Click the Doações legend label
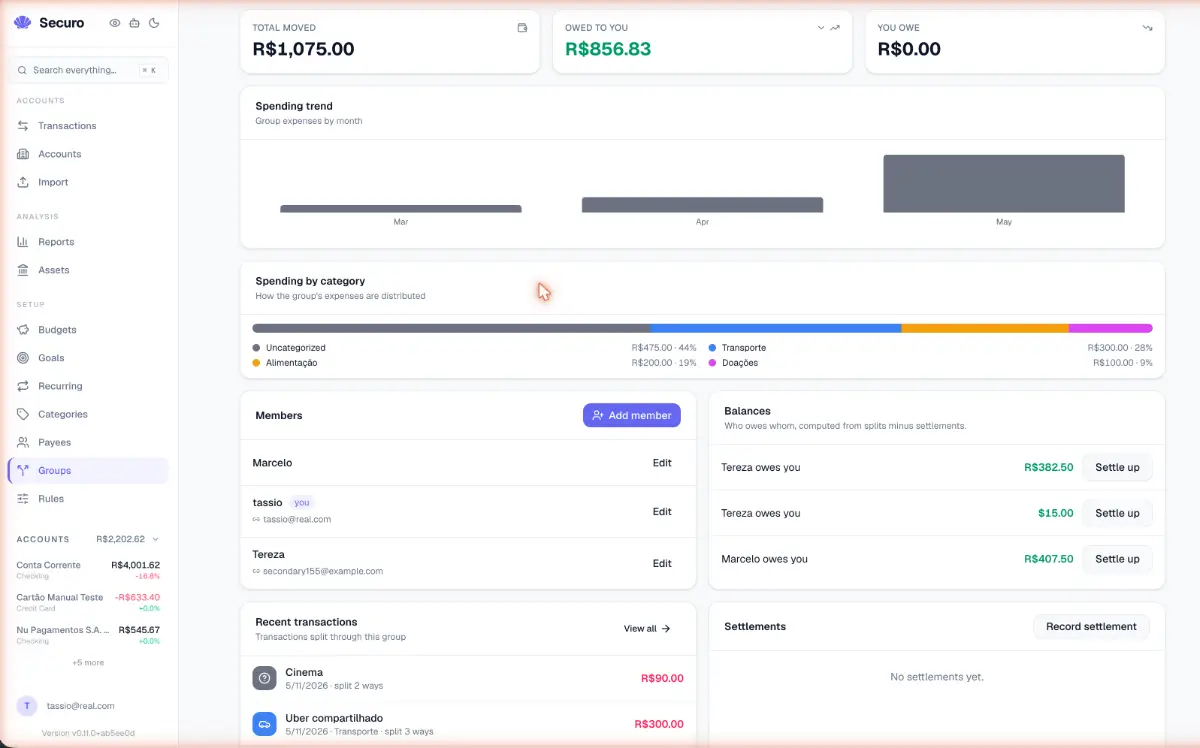Image resolution: width=1200 pixels, height=748 pixels. coord(740,363)
